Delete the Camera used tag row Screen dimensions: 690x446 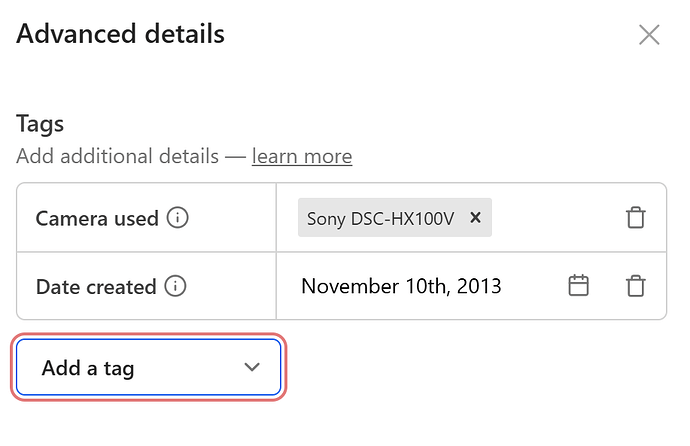635,217
